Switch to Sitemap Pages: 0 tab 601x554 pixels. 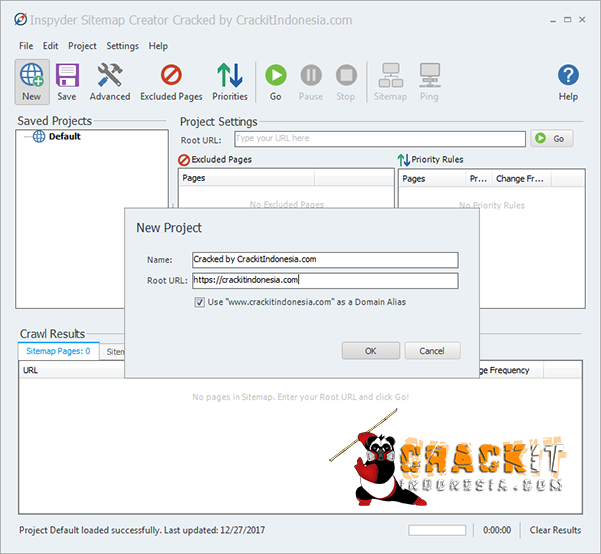tap(59, 351)
